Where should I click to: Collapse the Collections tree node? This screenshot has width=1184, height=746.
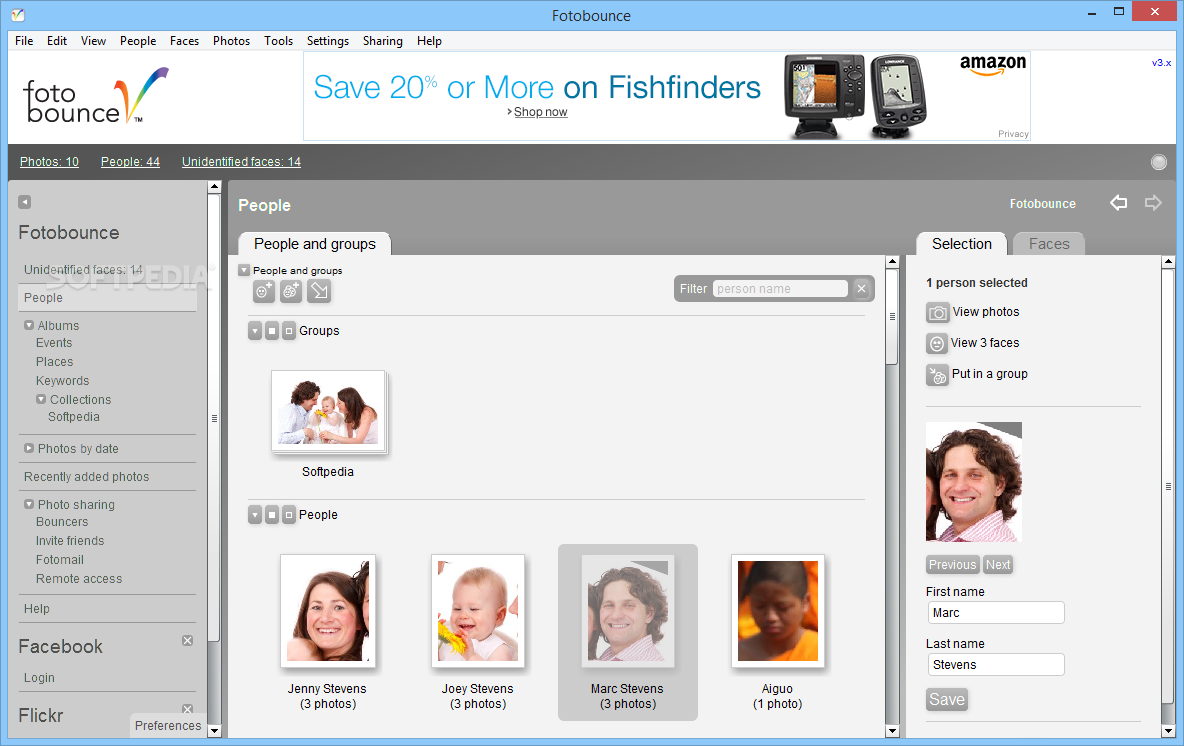click(41, 399)
